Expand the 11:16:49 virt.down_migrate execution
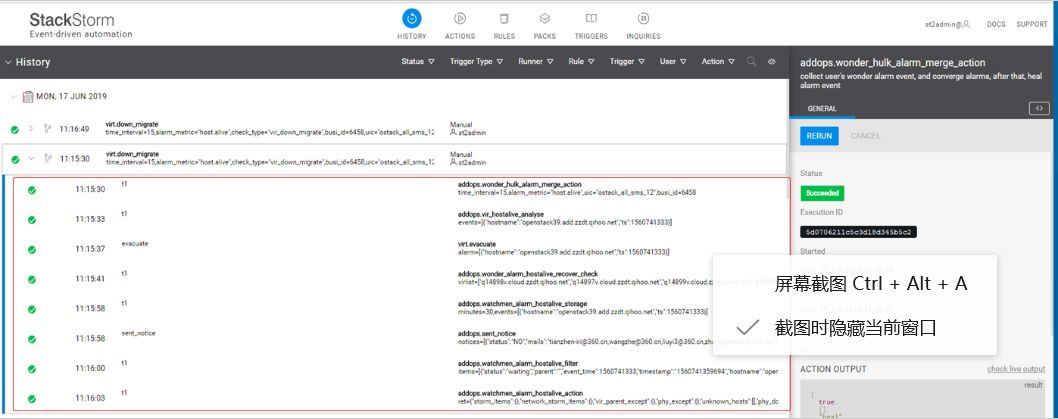Viewport: 1058px width, 419px height. (x=30, y=128)
